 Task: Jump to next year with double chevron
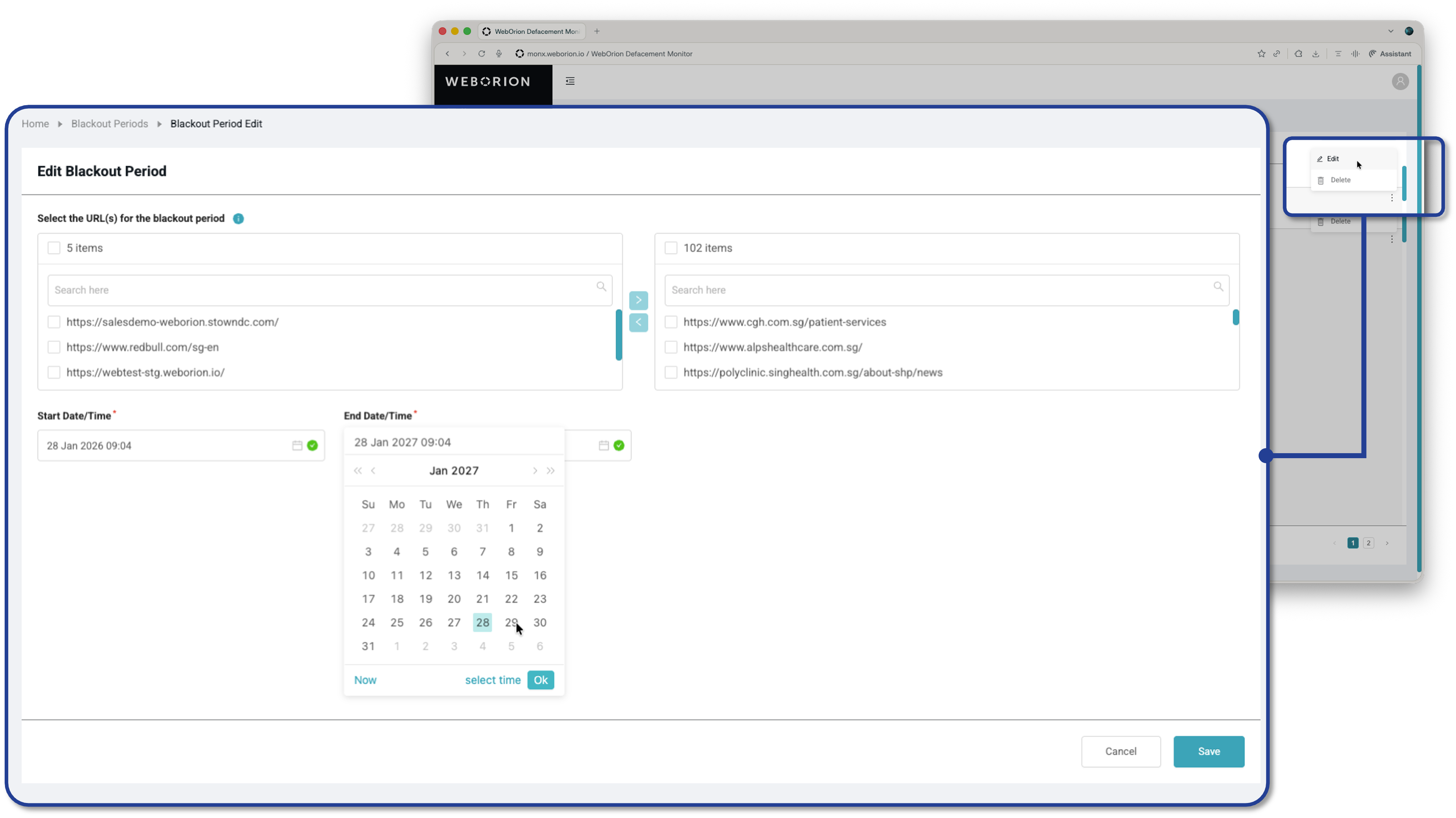pyautogui.click(x=551, y=471)
